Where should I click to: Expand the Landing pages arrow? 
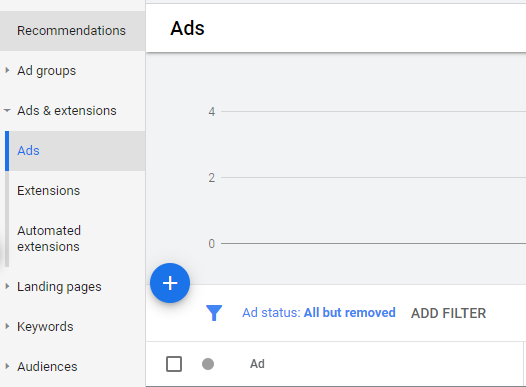7,286
